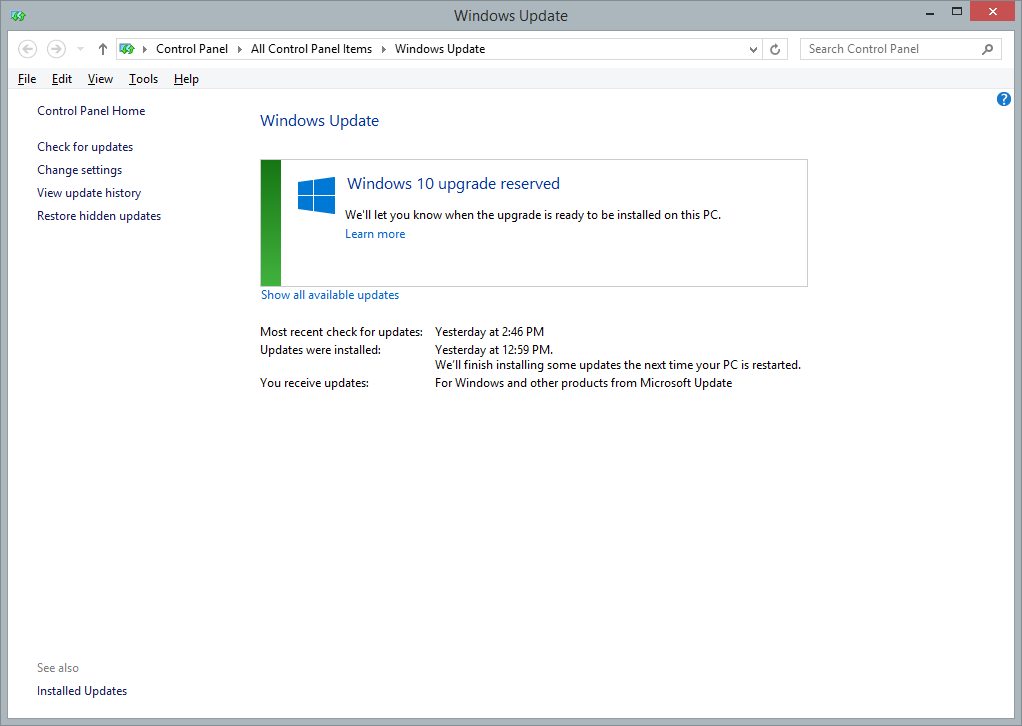Viewport: 1022px width, 726px height.
Task: Open Learn more about Windows 10 upgrade
Action: click(x=375, y=234)
